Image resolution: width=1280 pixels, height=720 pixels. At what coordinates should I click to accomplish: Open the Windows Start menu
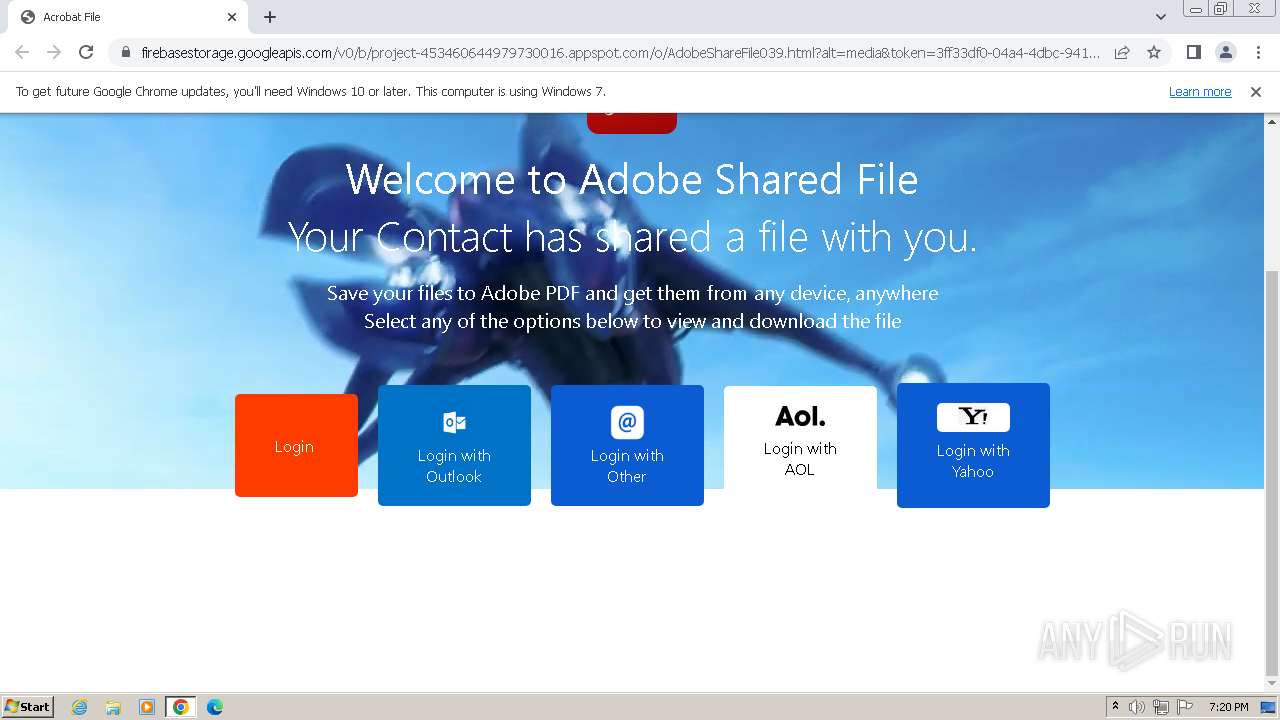pyautogui.click(x=27, y=706)
